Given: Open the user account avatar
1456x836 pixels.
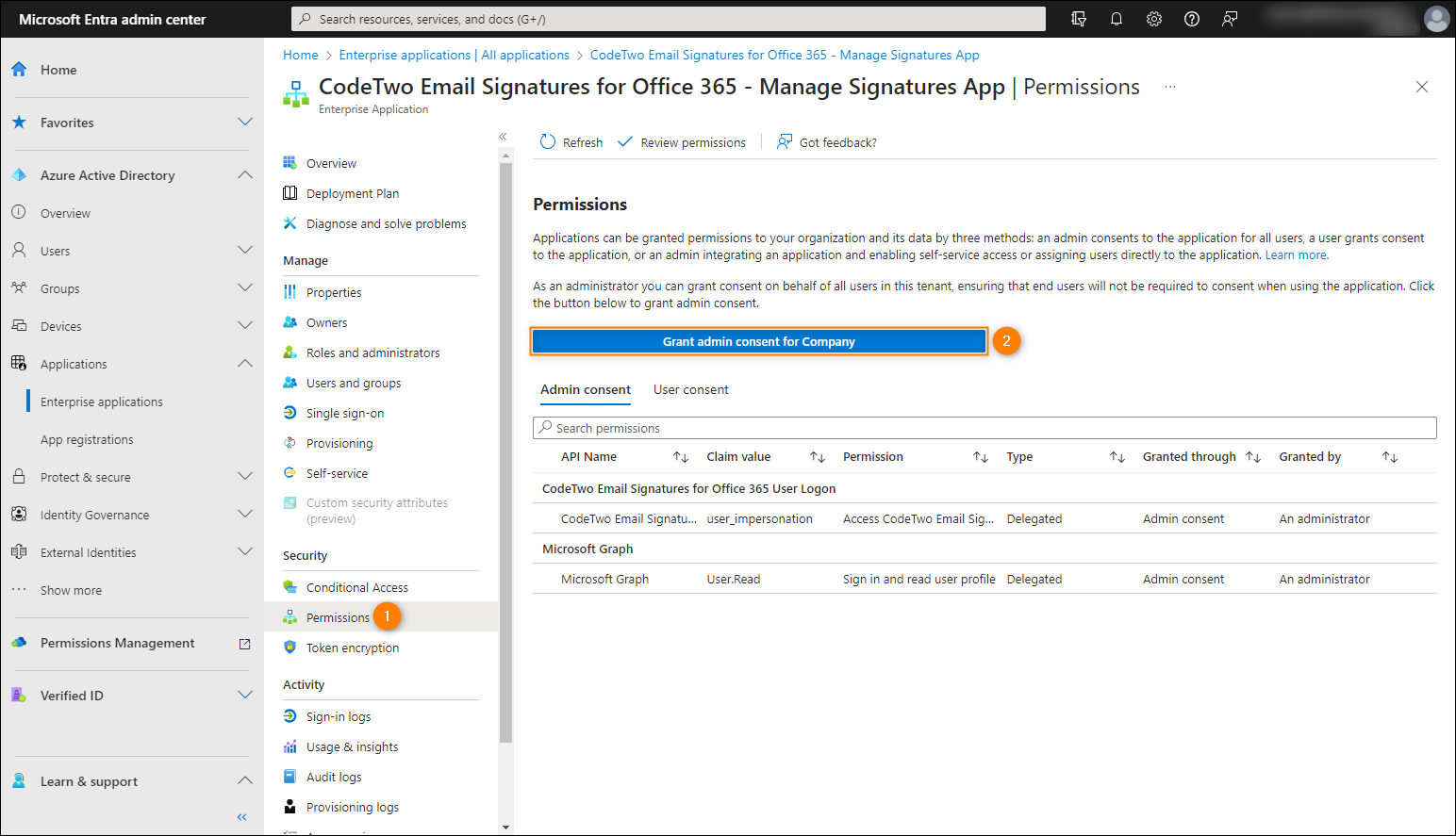Looking at the screenshot, I should click(x=1436, y=19).
